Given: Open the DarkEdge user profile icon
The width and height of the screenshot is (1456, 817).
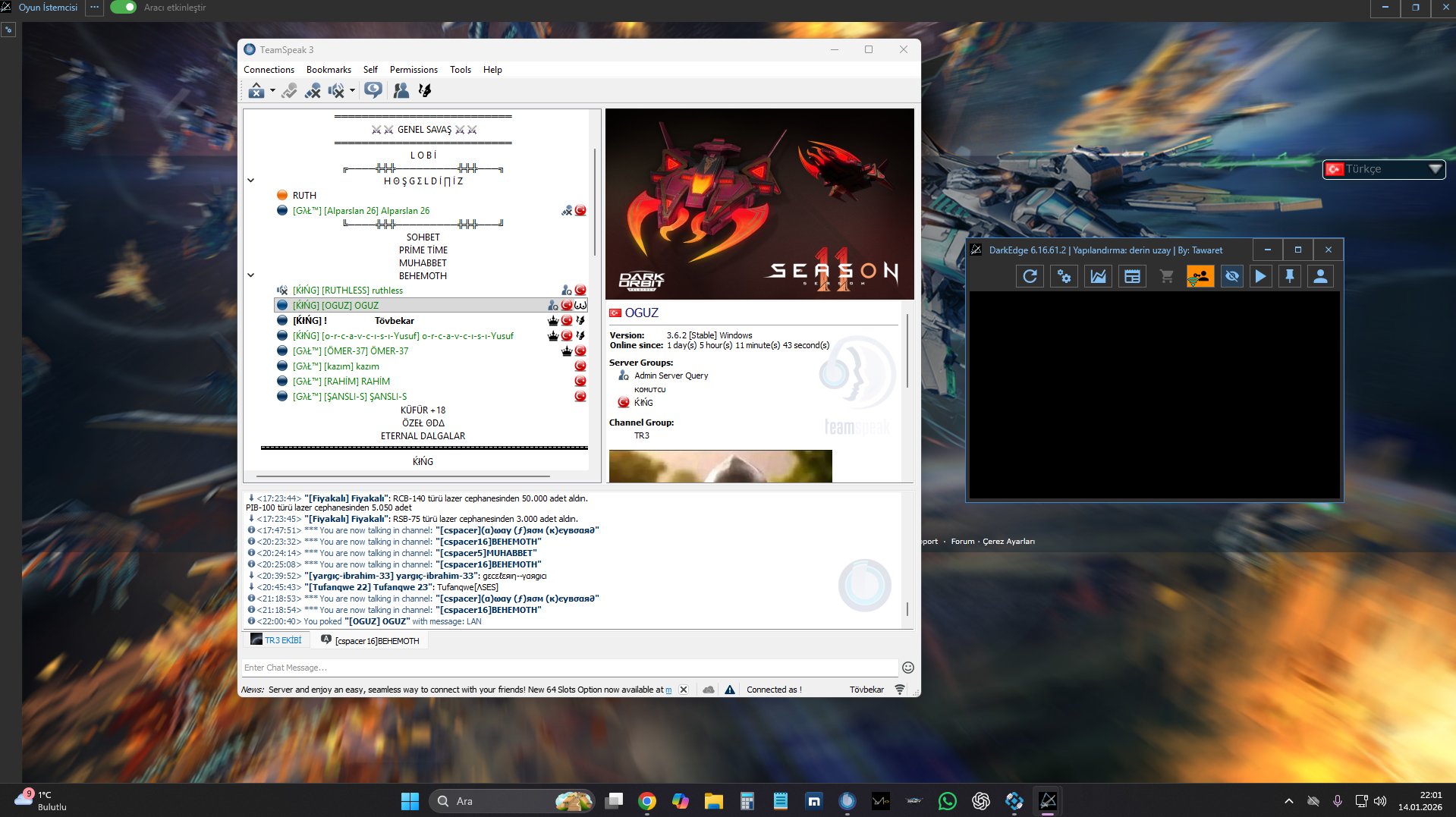Looking at the screenshot, I should click(x=1320, y=276).
